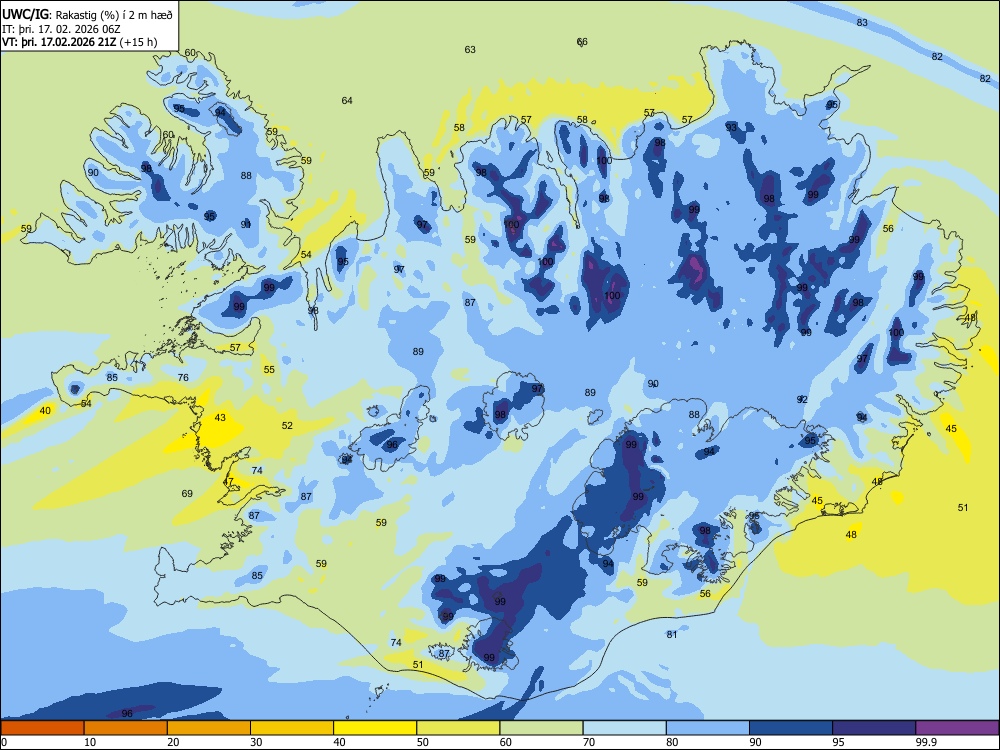Image resolution: width=1000 pixels, height=750 pixels.
Task: Click the humidity value '76' on the map
Action: [x=183, y=377]
